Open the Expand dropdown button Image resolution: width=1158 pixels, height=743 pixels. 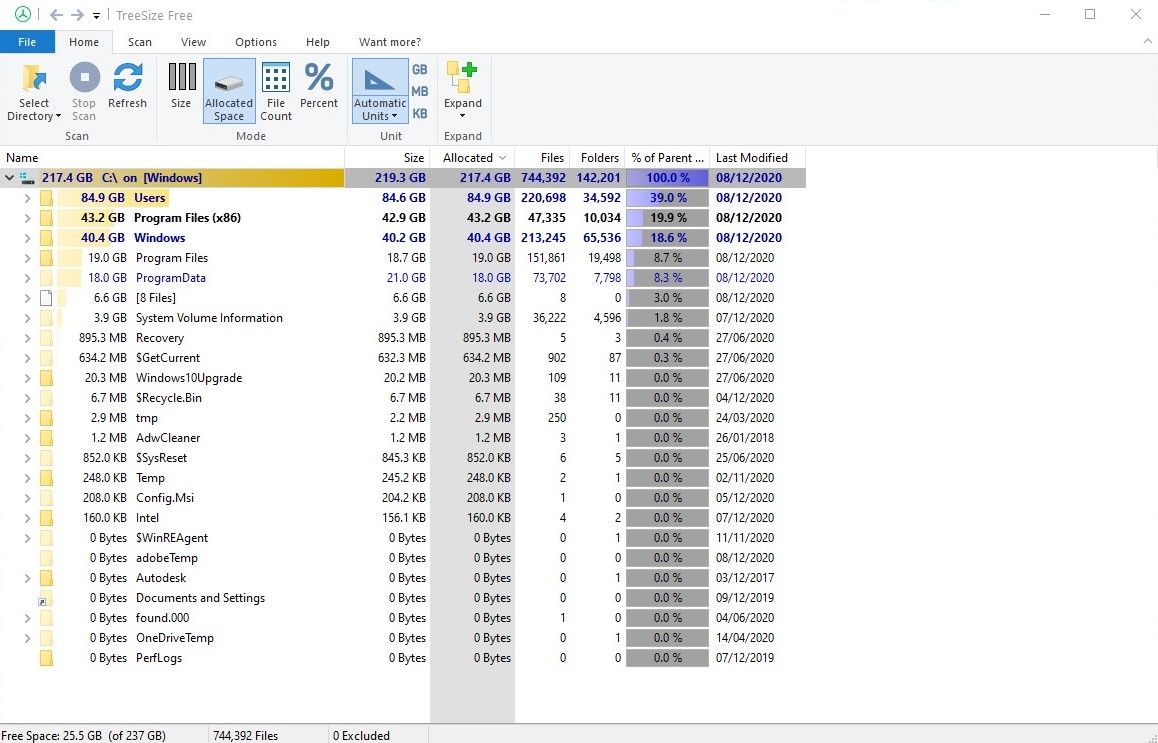(x=462, y=91)
